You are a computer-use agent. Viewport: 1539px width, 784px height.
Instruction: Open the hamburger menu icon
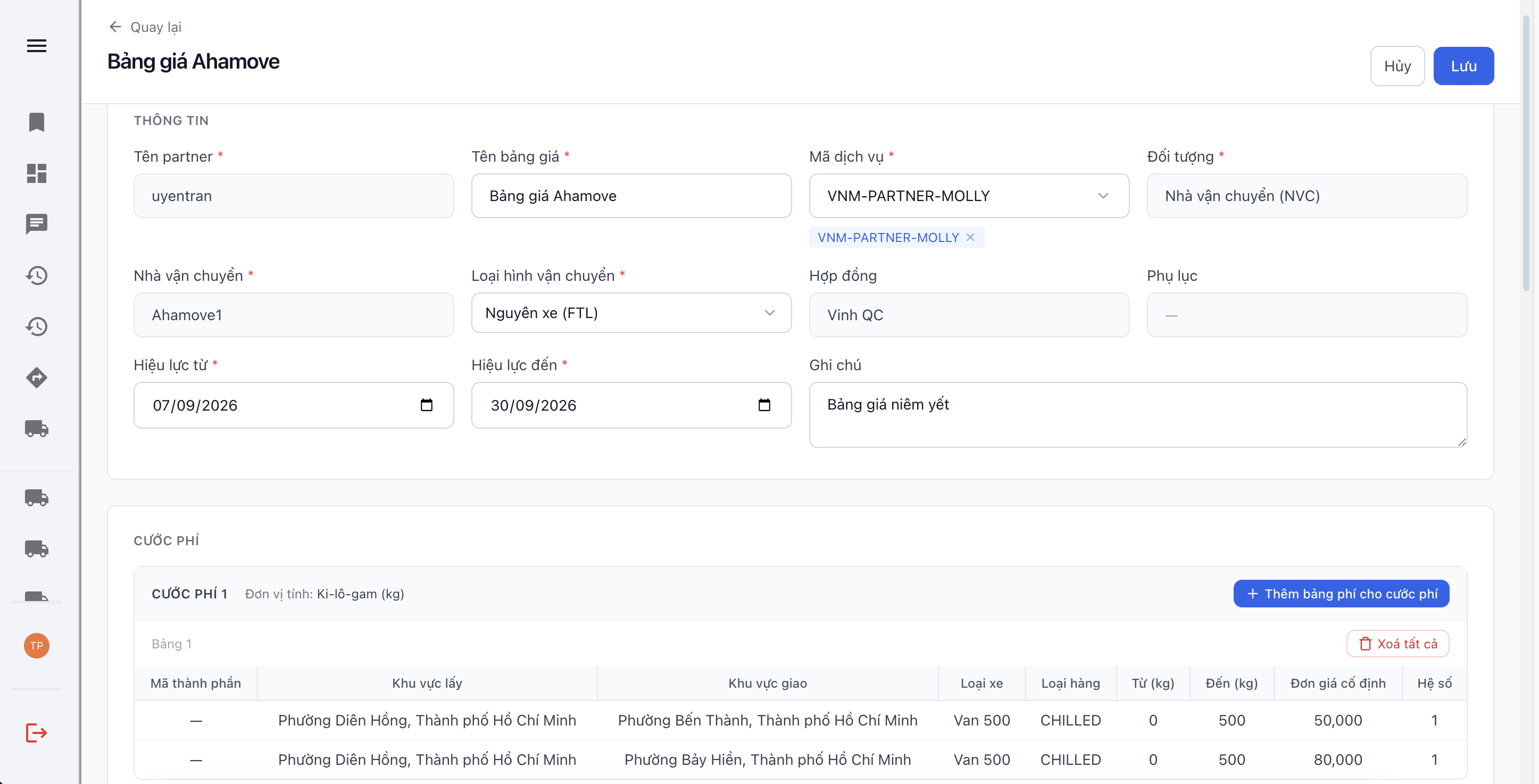pos(37,46)
